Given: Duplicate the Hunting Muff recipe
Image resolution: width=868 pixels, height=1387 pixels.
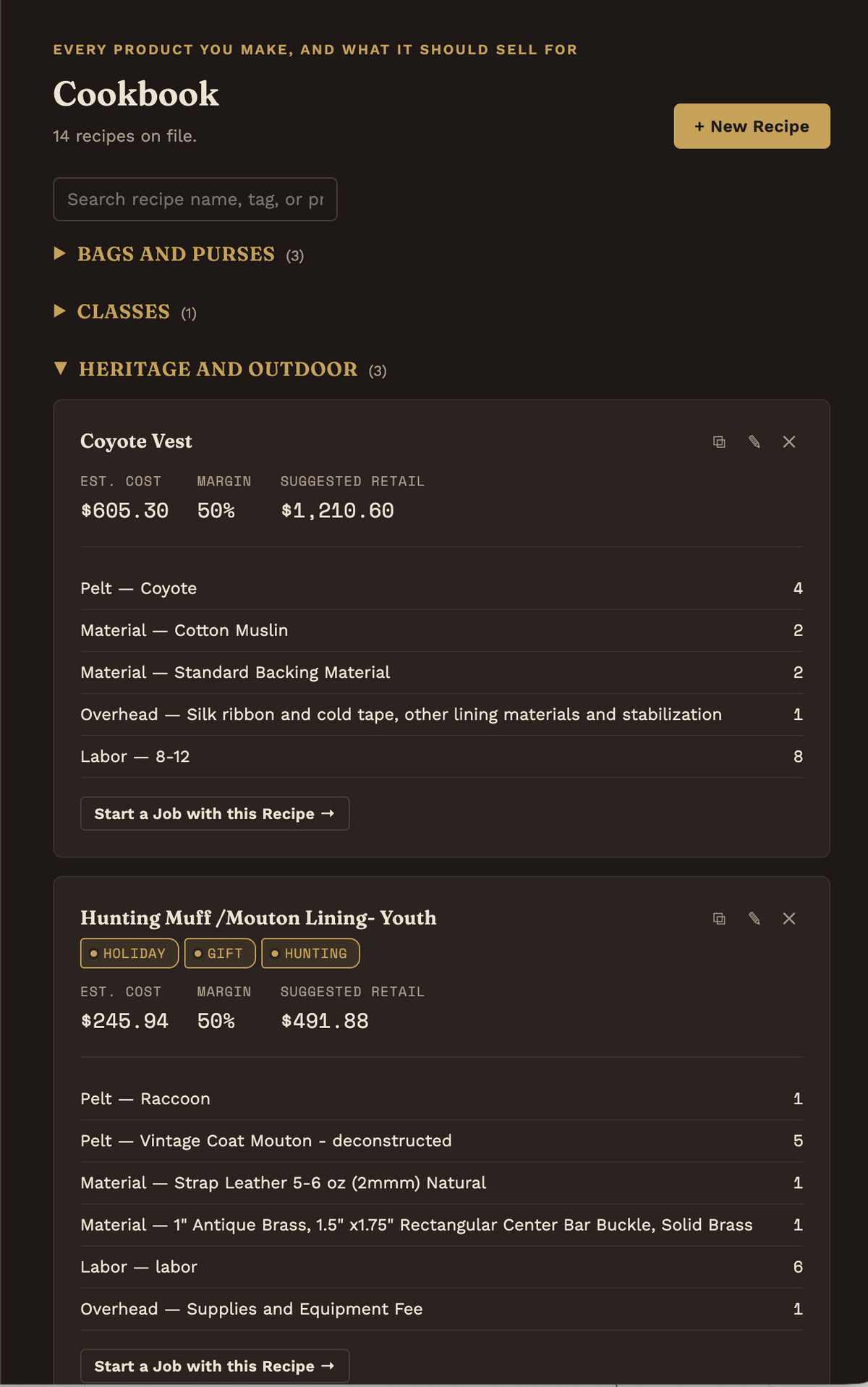Looking at the screenshot, I should (x=719, y=918).
